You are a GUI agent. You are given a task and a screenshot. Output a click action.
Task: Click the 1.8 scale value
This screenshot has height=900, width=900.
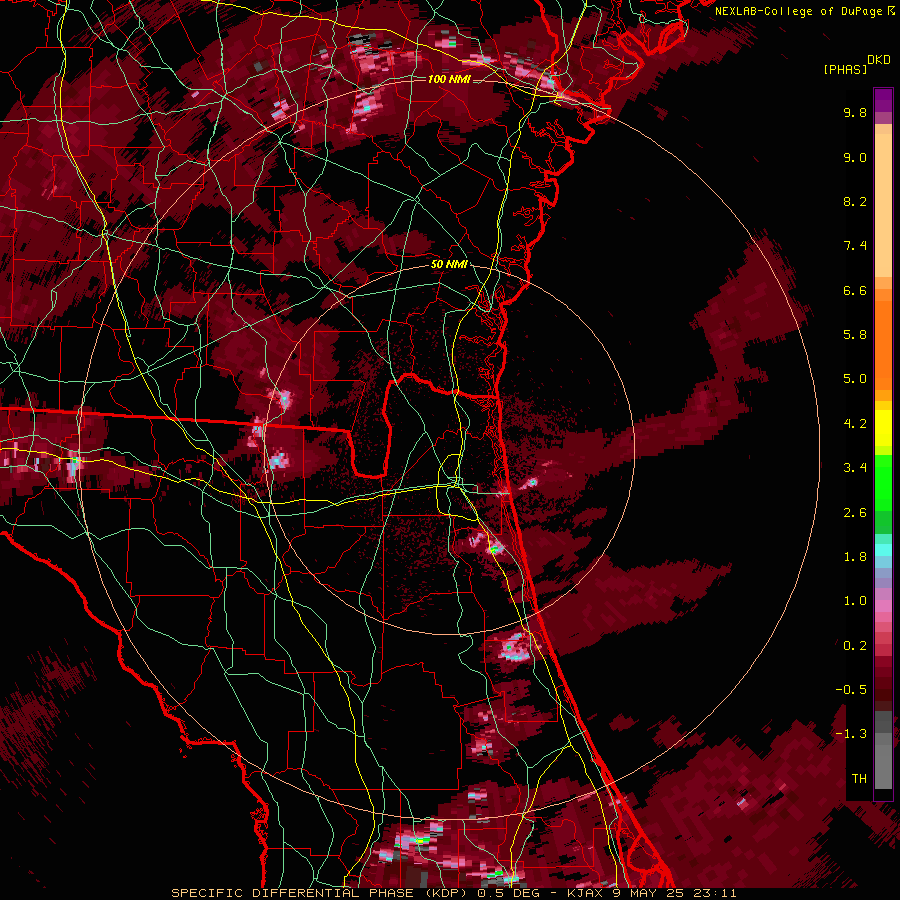click(x=855, y=557)
